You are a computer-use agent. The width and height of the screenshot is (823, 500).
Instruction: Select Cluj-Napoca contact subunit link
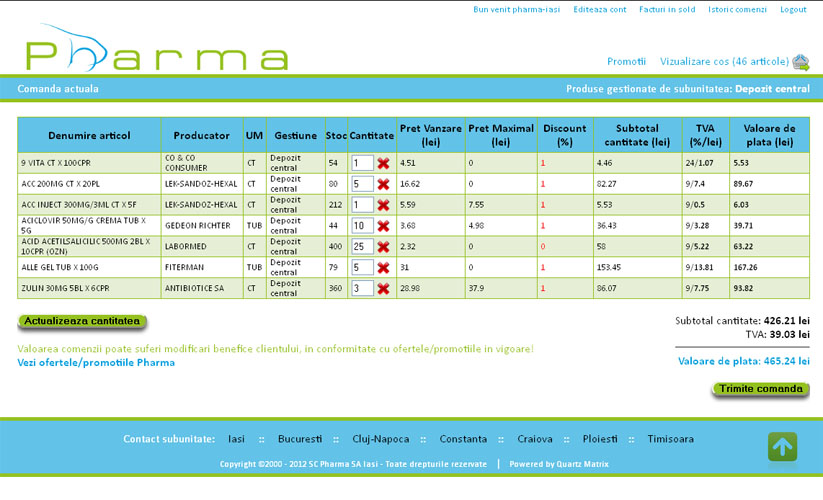click(x=387, y=439)
